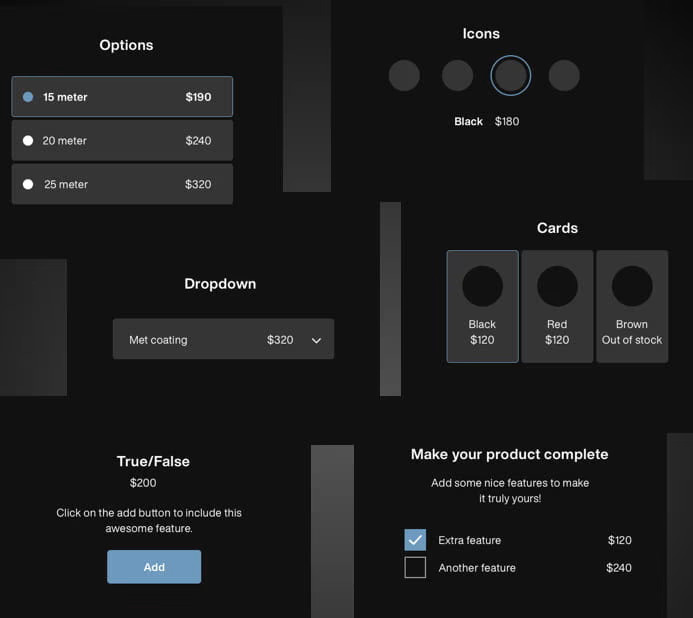Click the Another feature label text

(x=477, y=568)
